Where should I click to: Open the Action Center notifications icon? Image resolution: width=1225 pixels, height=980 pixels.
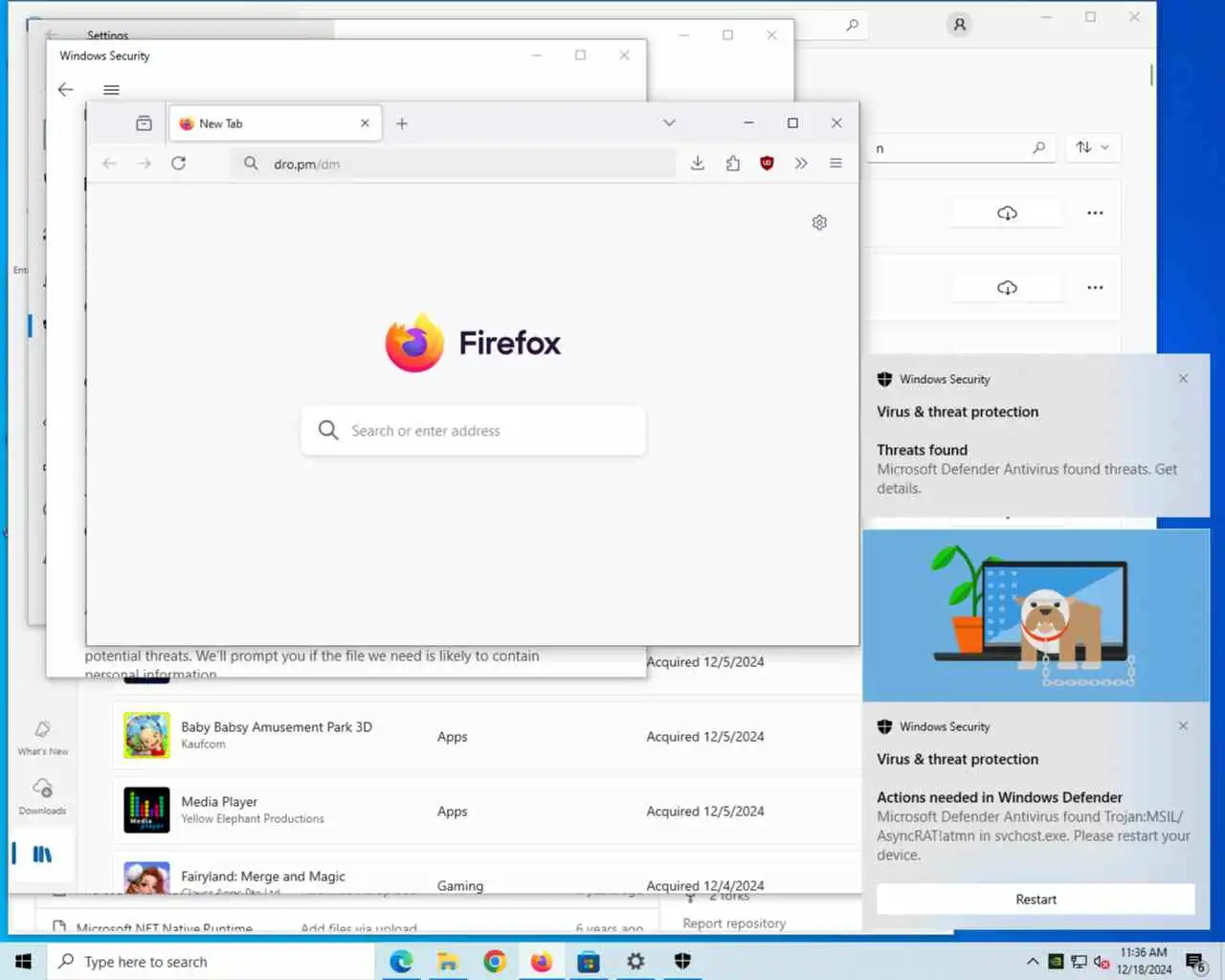tap(1195, 961)
